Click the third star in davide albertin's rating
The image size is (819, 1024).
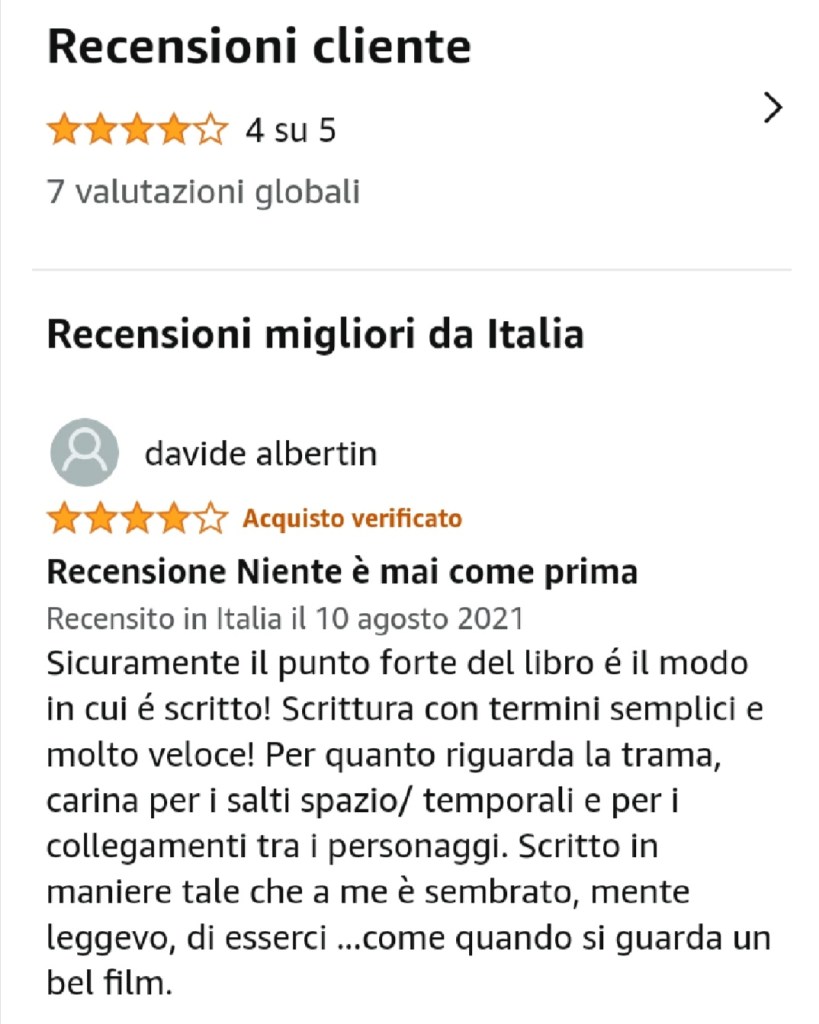138,518
